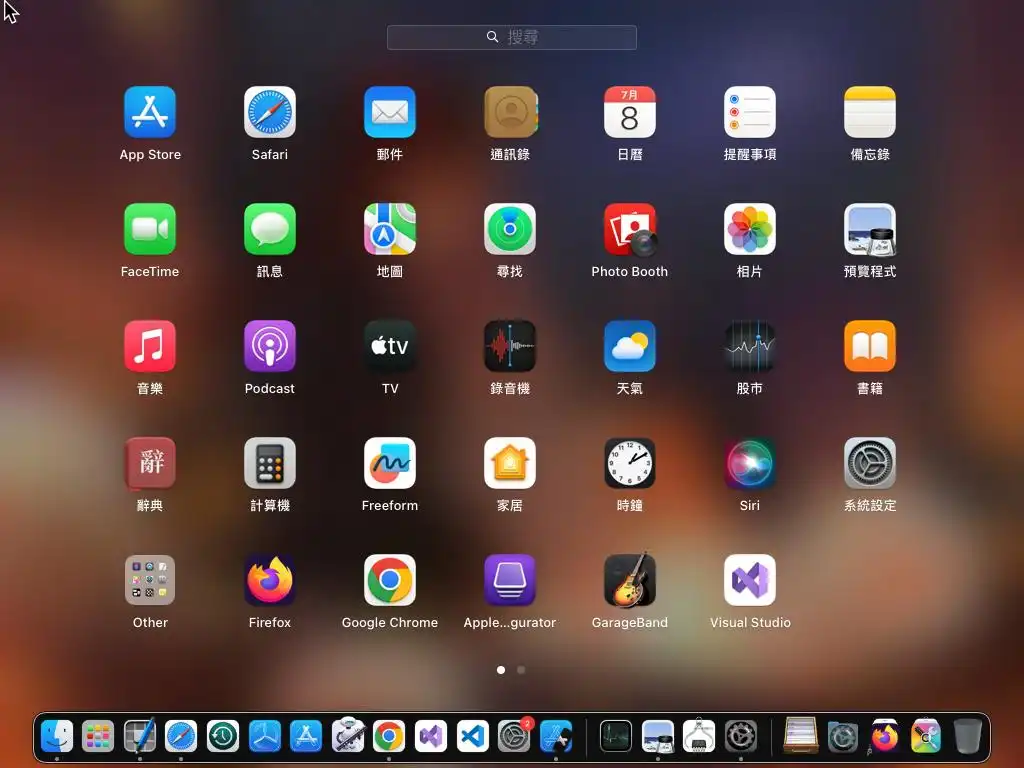Open the 股市 Stocks app
The width and height of the screenshot is (1024, 768).
tap(750, 345)
